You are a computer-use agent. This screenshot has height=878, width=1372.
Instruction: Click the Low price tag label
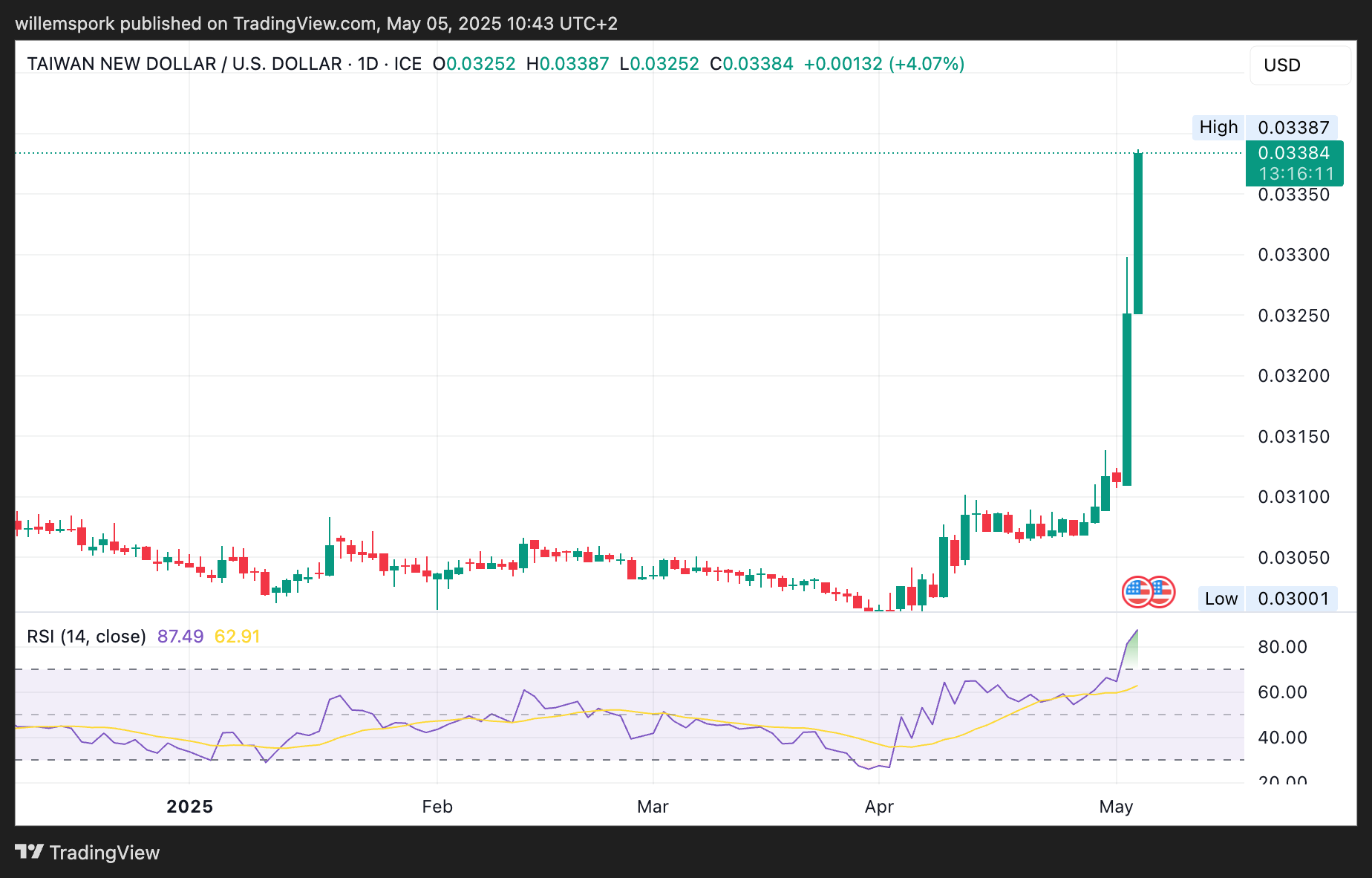1221,599
